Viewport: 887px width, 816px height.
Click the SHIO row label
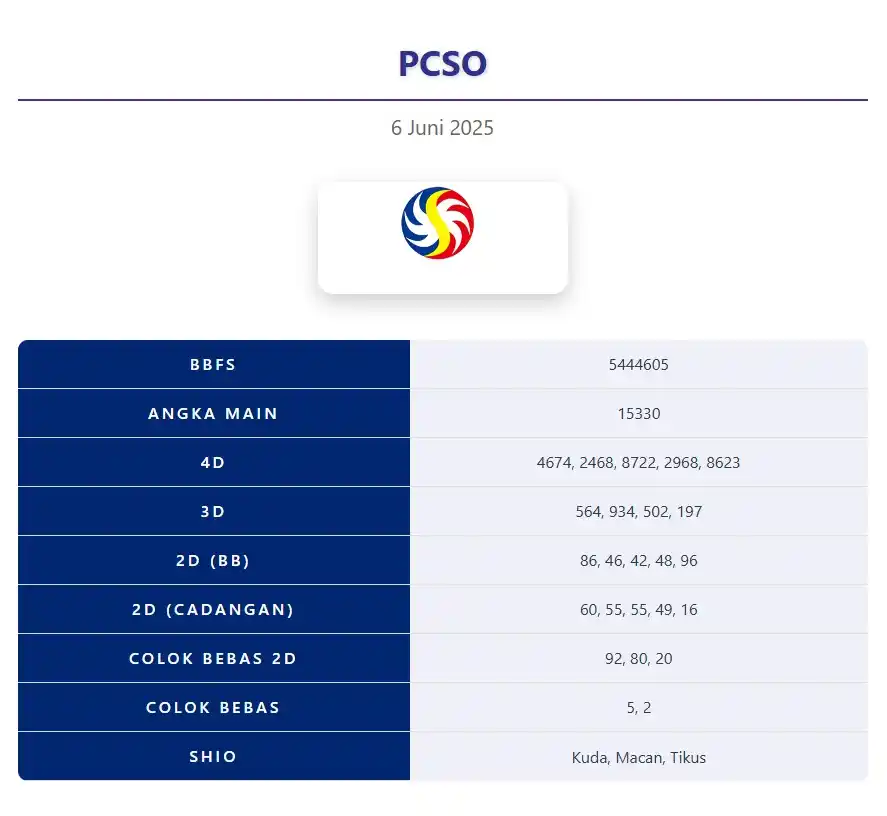point(213,757)
